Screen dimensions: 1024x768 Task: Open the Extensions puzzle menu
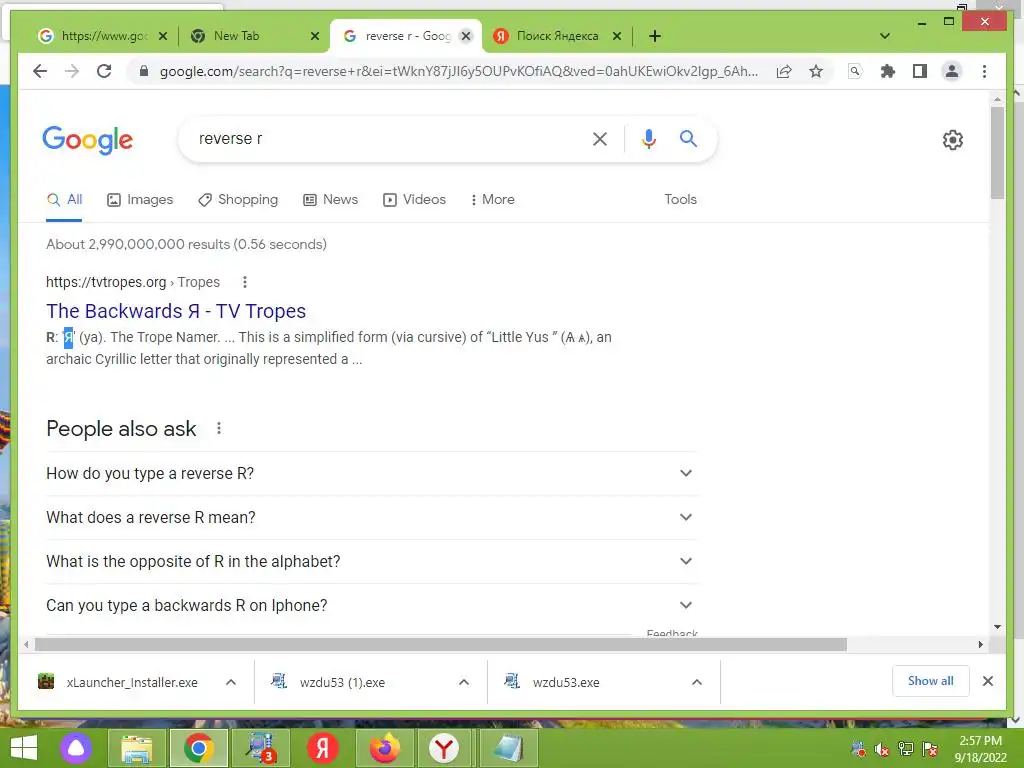click(x=888, y=71)
